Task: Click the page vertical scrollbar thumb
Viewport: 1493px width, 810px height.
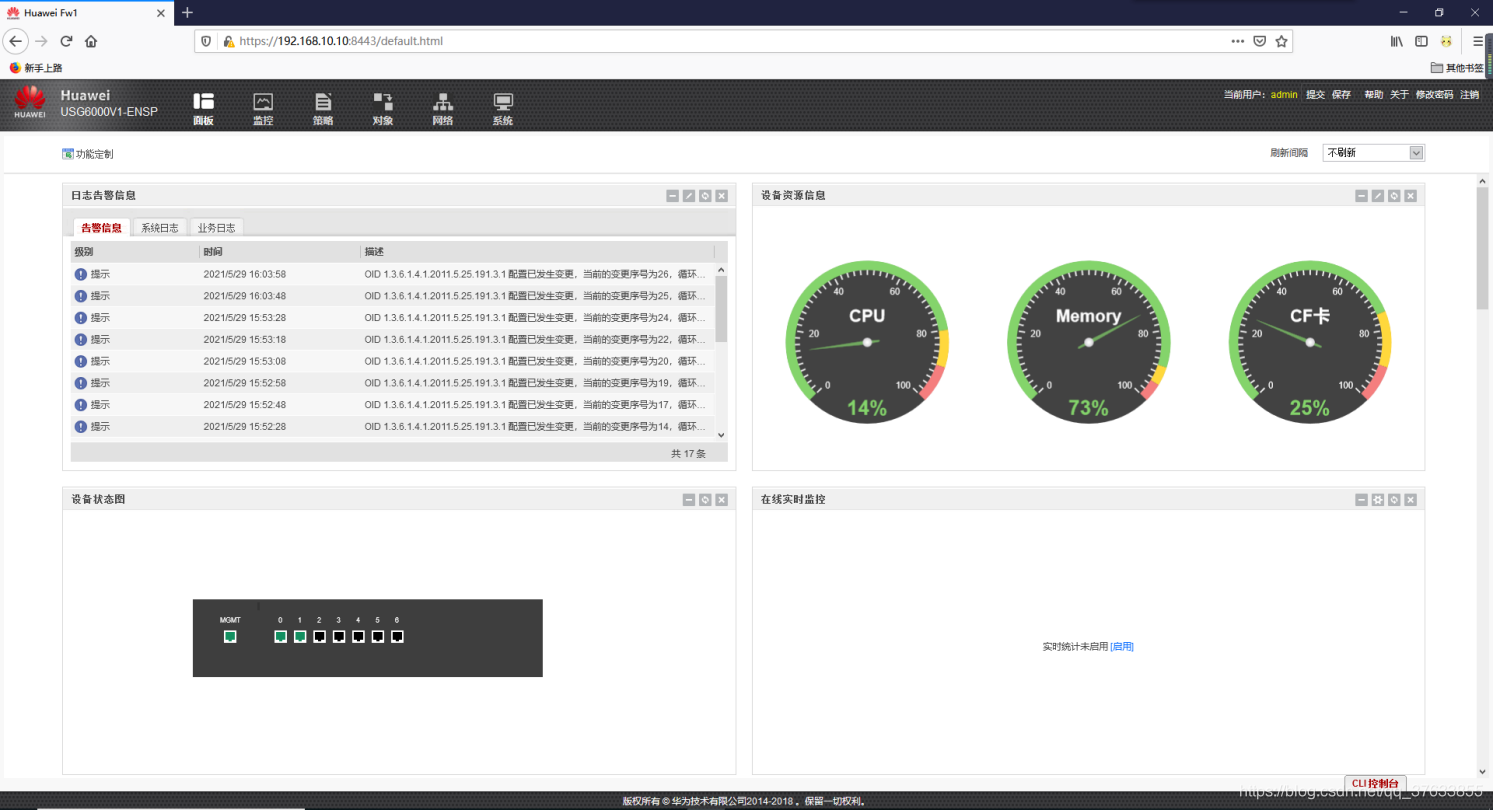Action: click(x=1482, y=247)
